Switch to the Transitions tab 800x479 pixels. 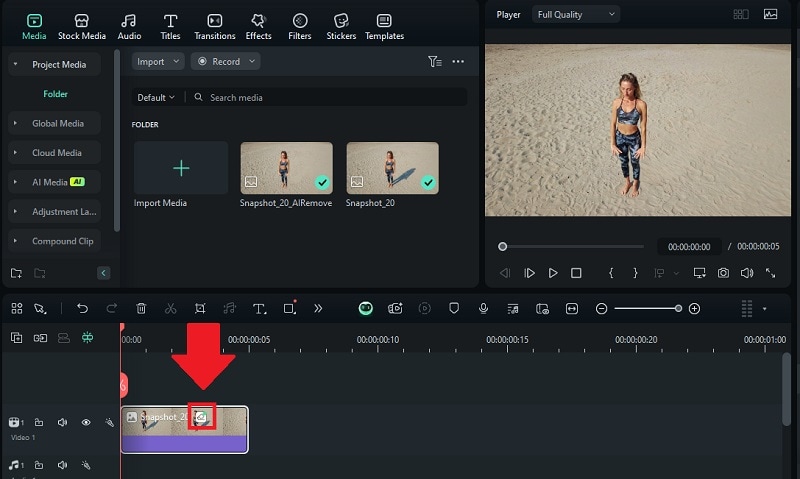click(x=215, y=27)
